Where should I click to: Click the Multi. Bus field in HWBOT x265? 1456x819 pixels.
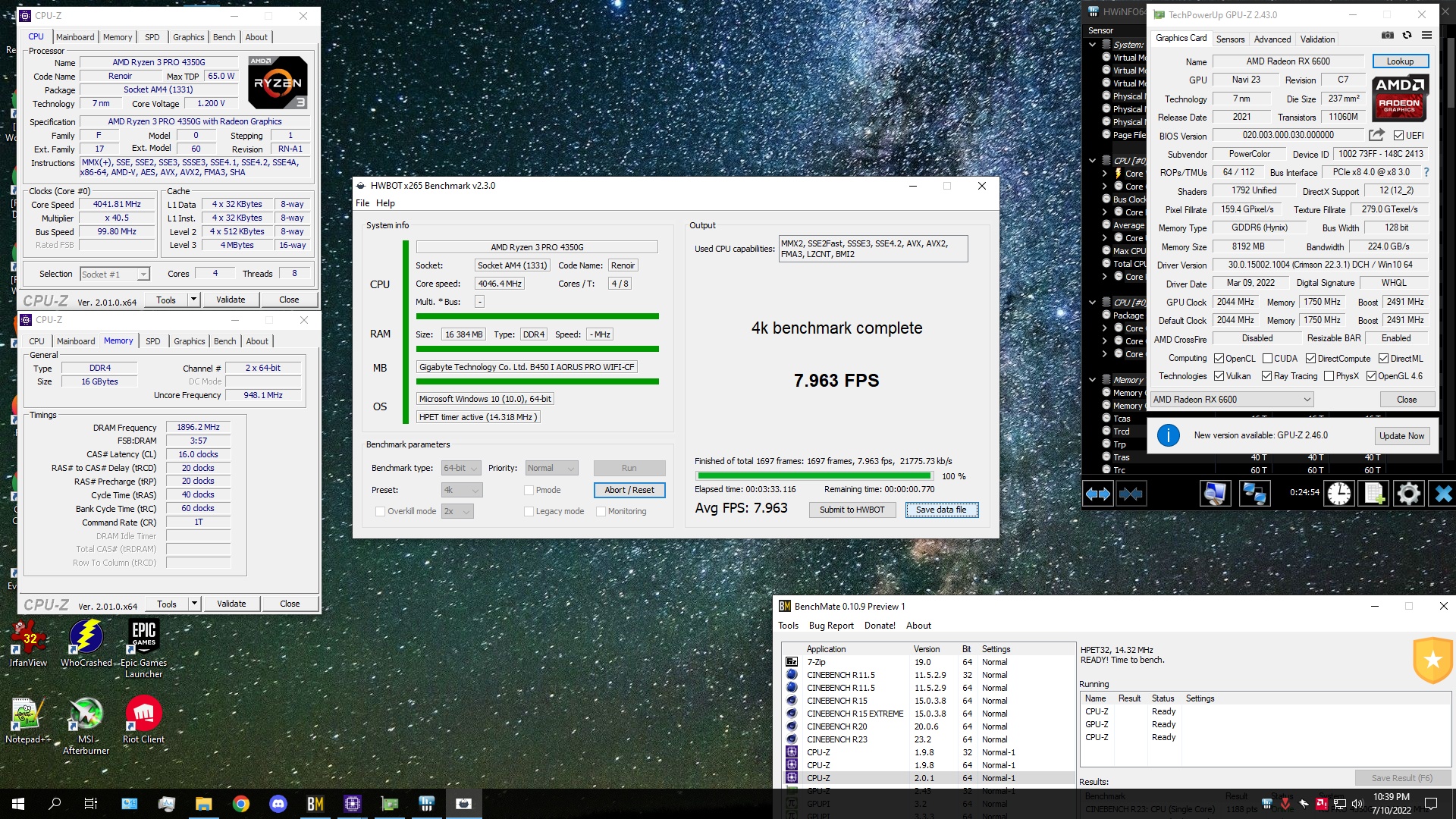(x=479, y=302)
